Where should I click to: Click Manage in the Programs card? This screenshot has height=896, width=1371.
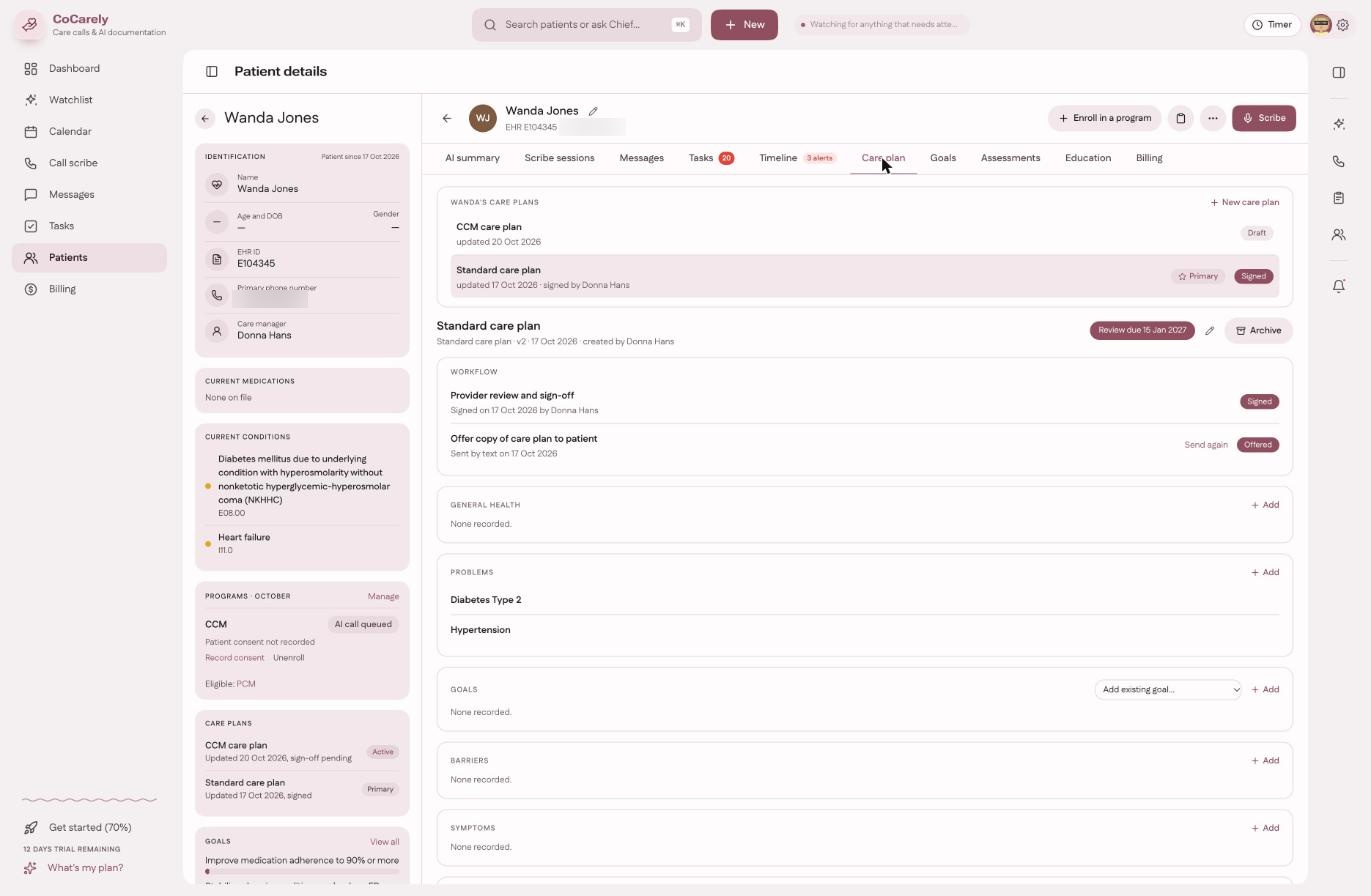383,597
